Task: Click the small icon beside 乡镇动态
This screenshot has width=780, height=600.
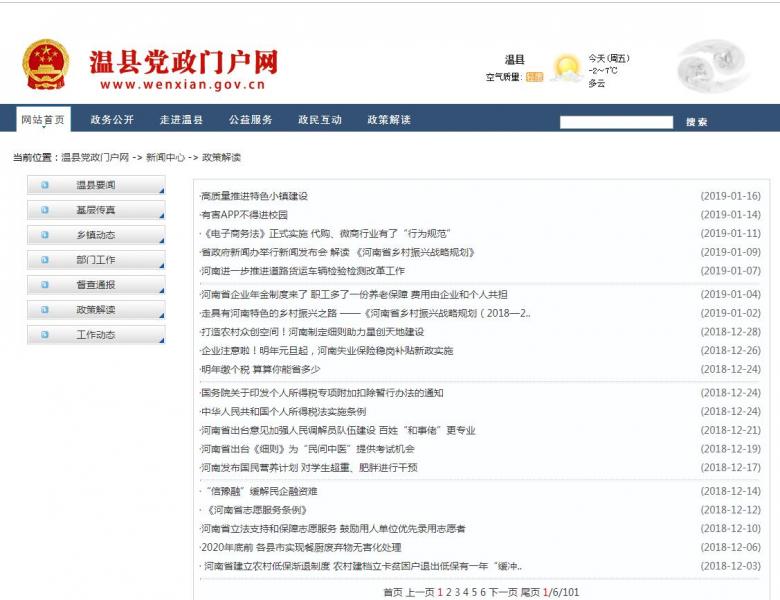Action: pos(45,235)
